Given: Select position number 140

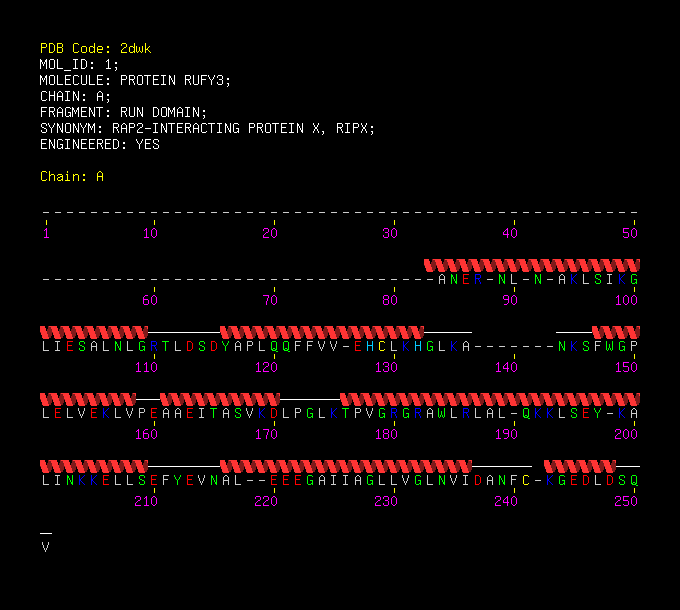Looking at the screenshot, I should [x=506, y=367].
